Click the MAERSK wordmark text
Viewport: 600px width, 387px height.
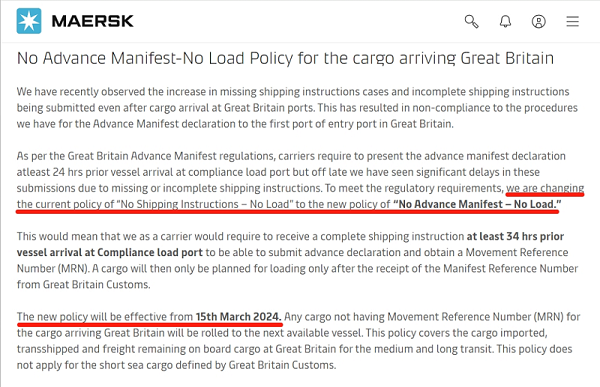pos(93,21)
